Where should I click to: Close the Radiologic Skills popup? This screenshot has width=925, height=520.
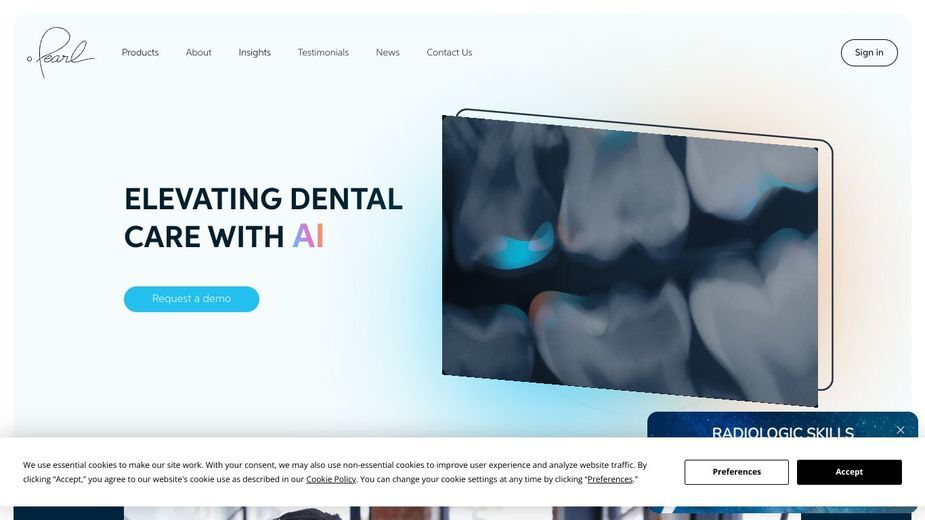click(900, 430)
